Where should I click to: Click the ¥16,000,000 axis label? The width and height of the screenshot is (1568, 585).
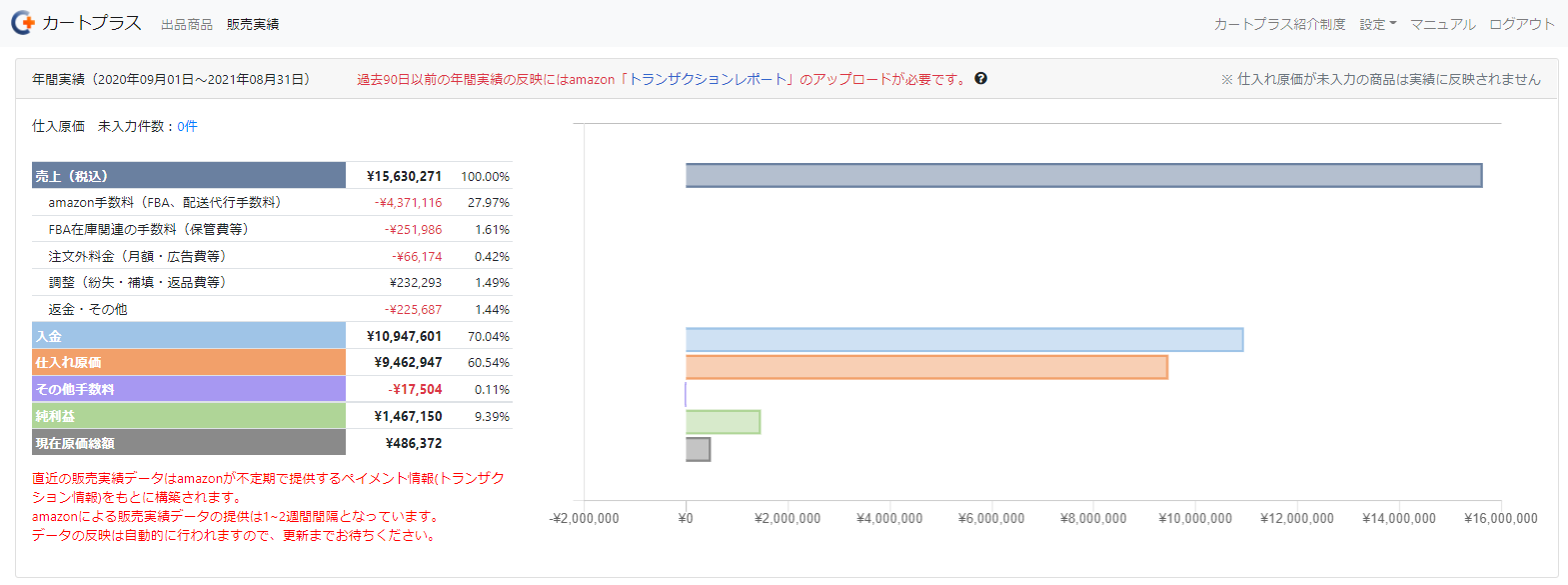1501,518
